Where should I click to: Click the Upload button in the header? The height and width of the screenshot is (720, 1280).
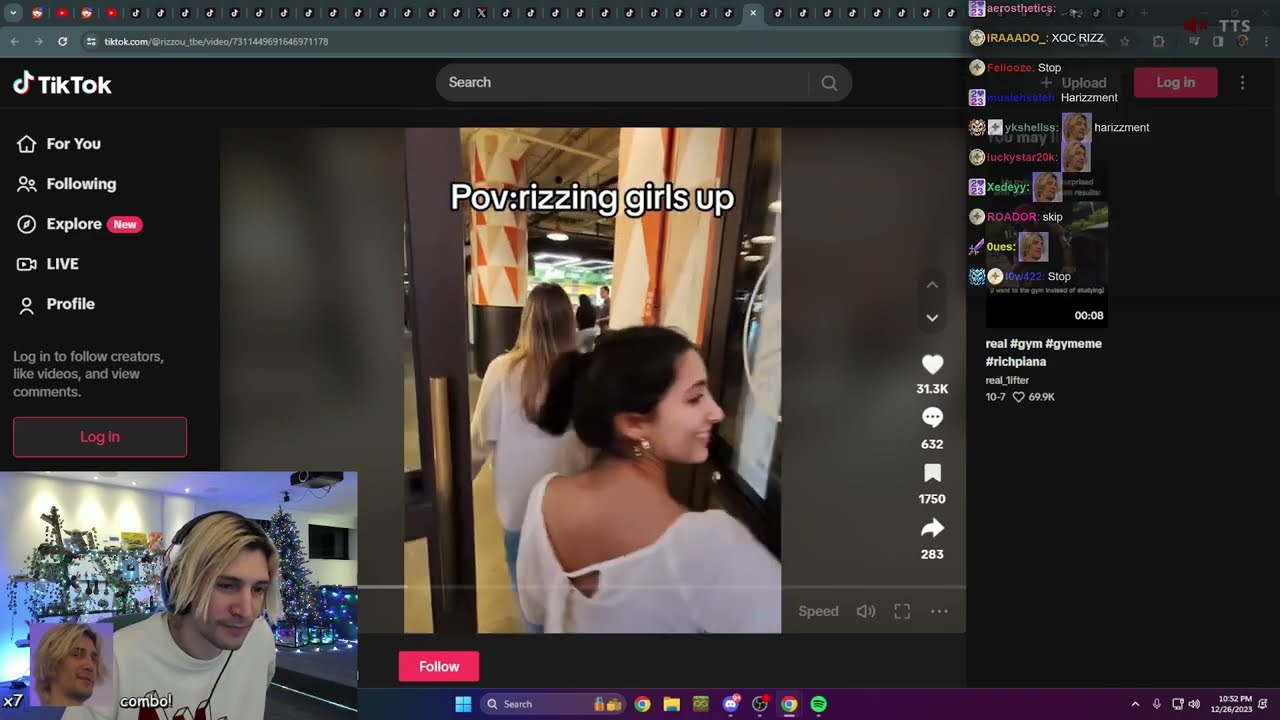(x=1074, y=83)
